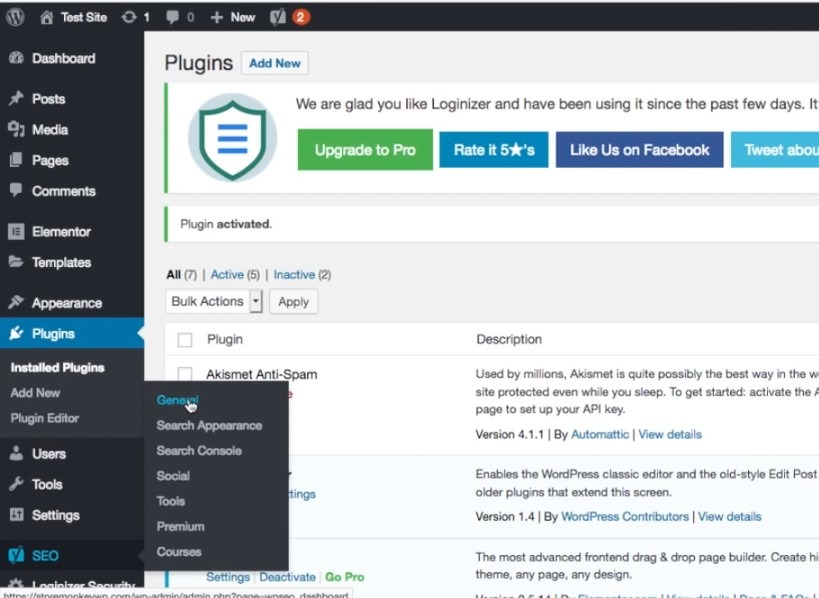Click the Tweet about button
This screenshot has width=819, height=598.
tap(775, 150)
